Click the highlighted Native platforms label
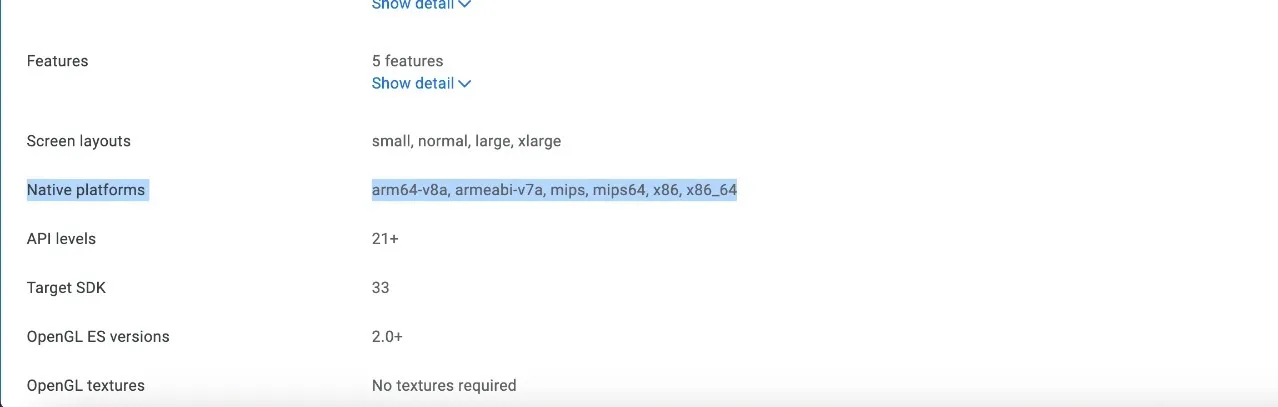 (86, 190)
